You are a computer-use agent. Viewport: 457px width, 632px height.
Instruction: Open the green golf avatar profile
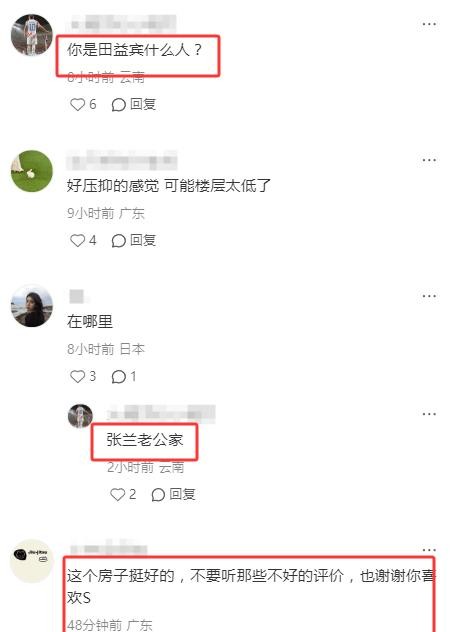pos(32,171)
